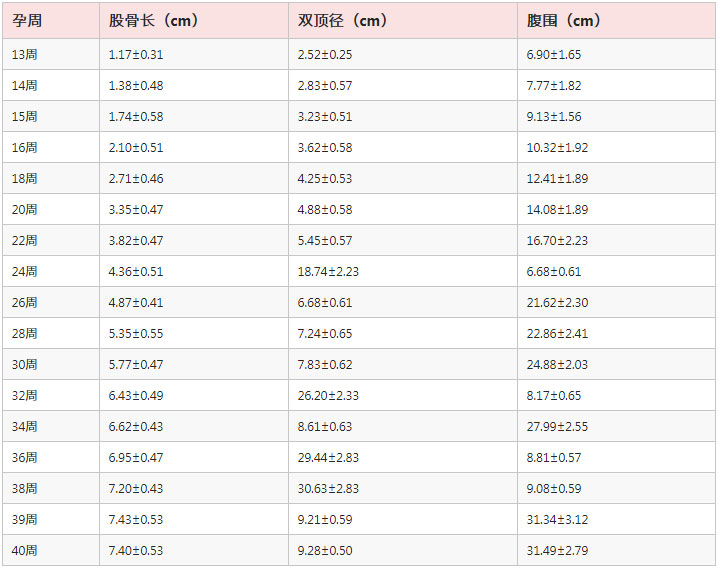Click the 30周 row label
718x568 pixels.
[x=24, y=365]
